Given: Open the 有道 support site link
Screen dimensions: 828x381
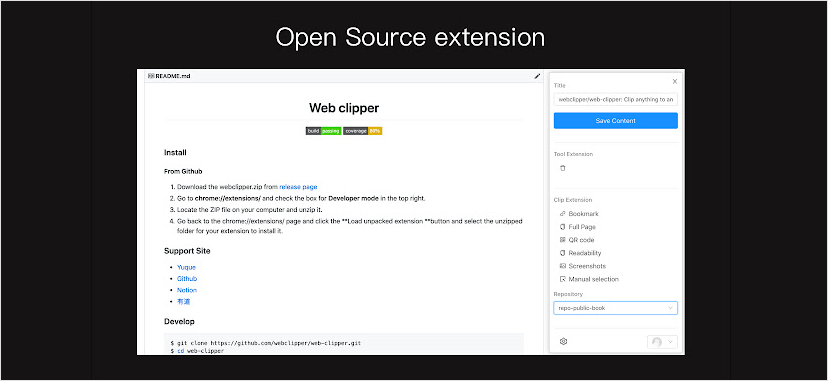Looking at the screenshot, I should pos(183,302).
